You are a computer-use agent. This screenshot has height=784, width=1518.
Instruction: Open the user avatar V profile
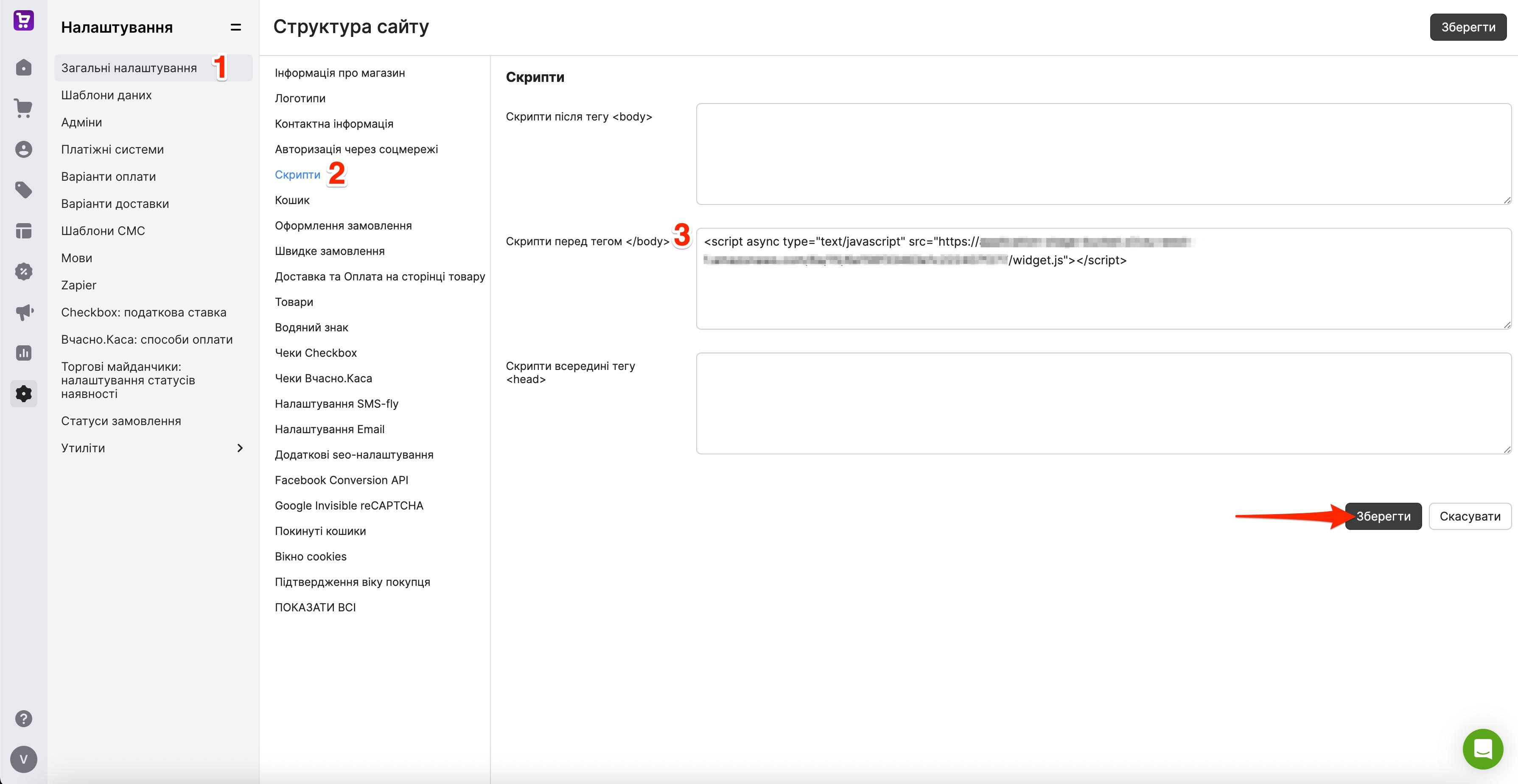tap(24, 759)
